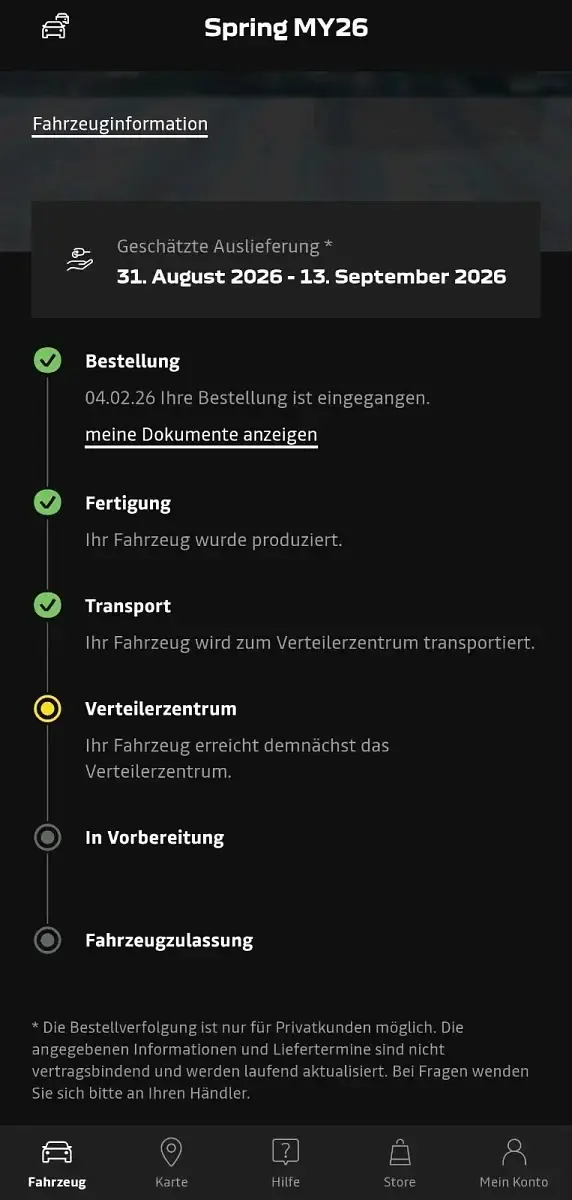Screen dimensions: 572x1200
Task: Select the grey Fahrzeugzulassung step marker
Action: (x=47, y=940)
